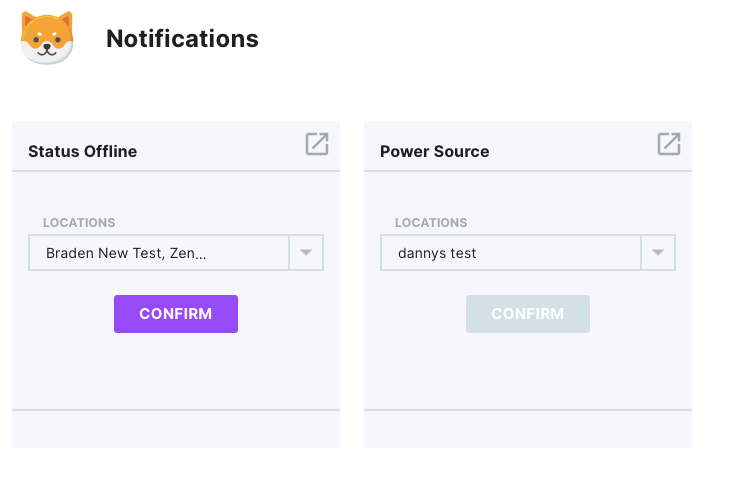The image size is (732, 479).
Task: Expand Power Source locations dropdown arrow
Action: pos(658,253)
